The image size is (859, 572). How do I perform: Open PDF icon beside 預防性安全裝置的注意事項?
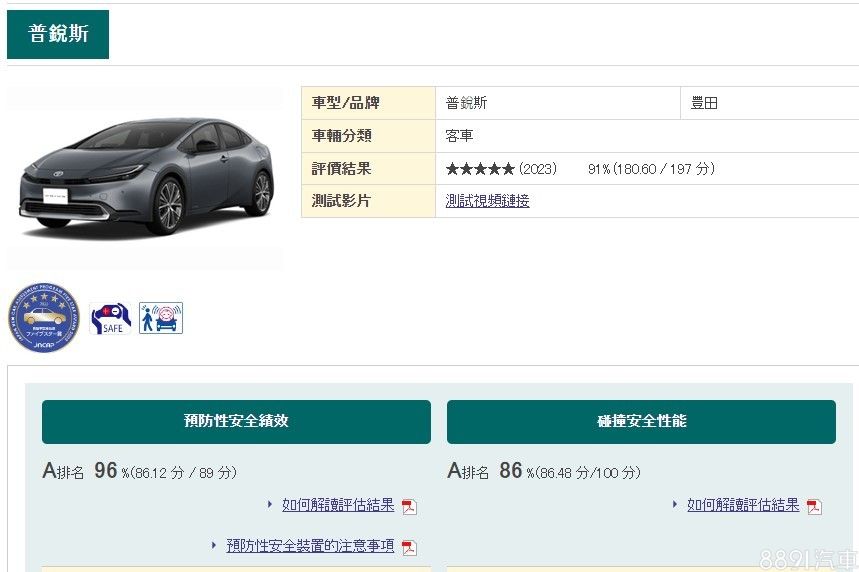tap(409, 547)
